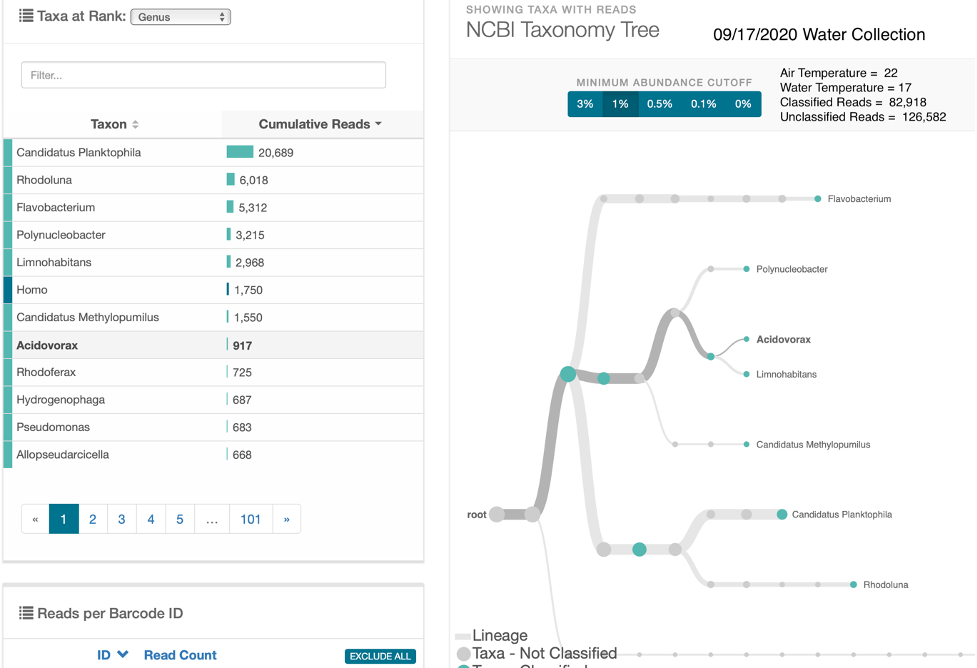977x668 pixels.
Task: Select the 0.5% abundance cutoff option
Action: [x=659, y=104]
